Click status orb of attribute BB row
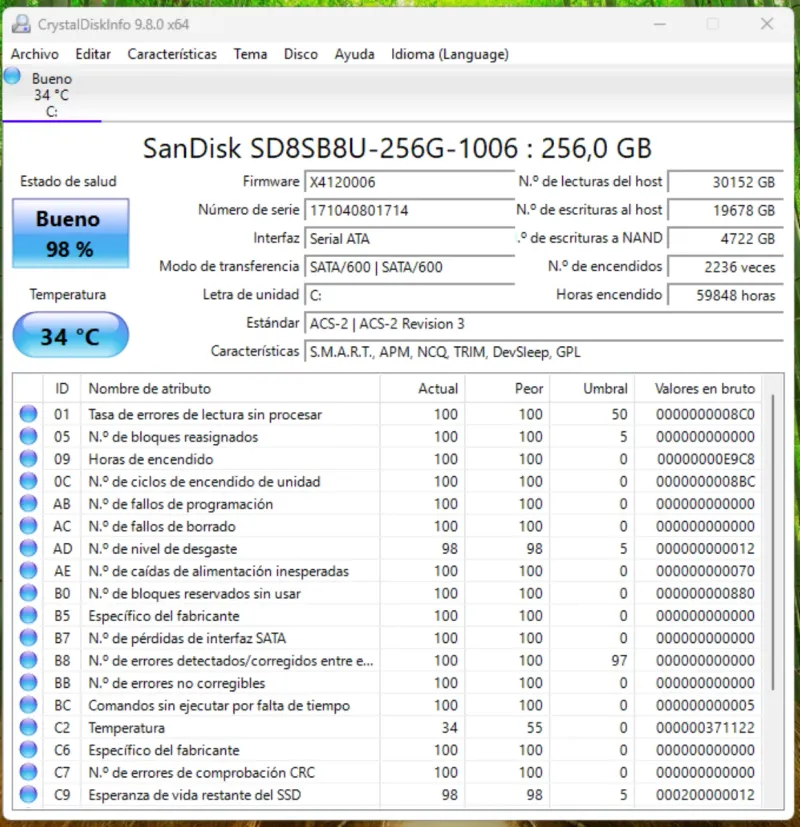 (x=28, y=683)
